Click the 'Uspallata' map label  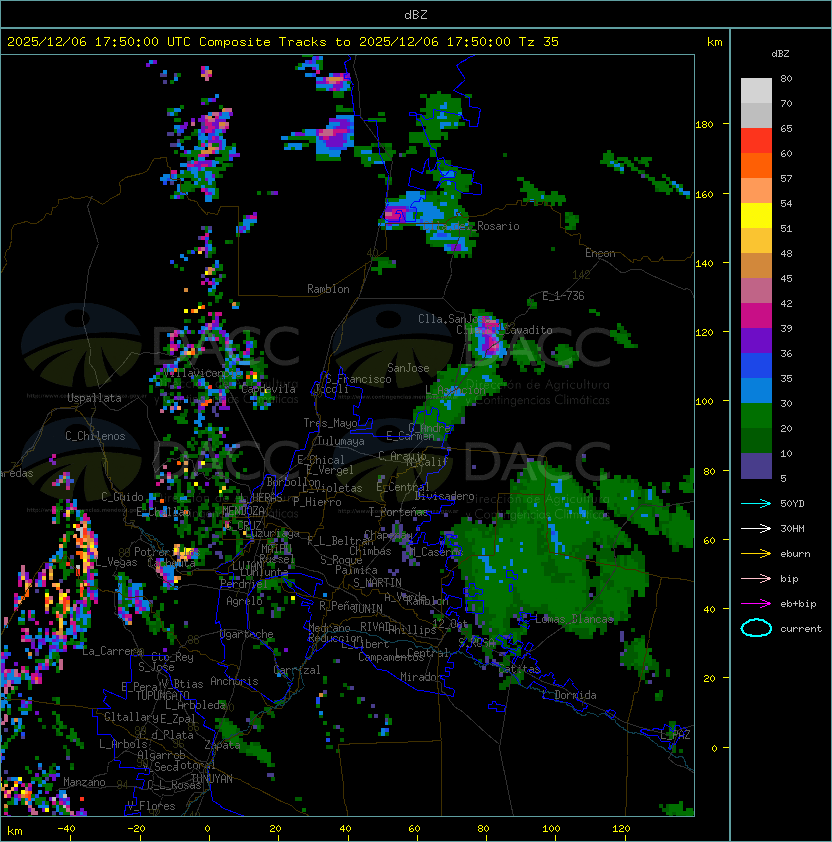[94, 398]
